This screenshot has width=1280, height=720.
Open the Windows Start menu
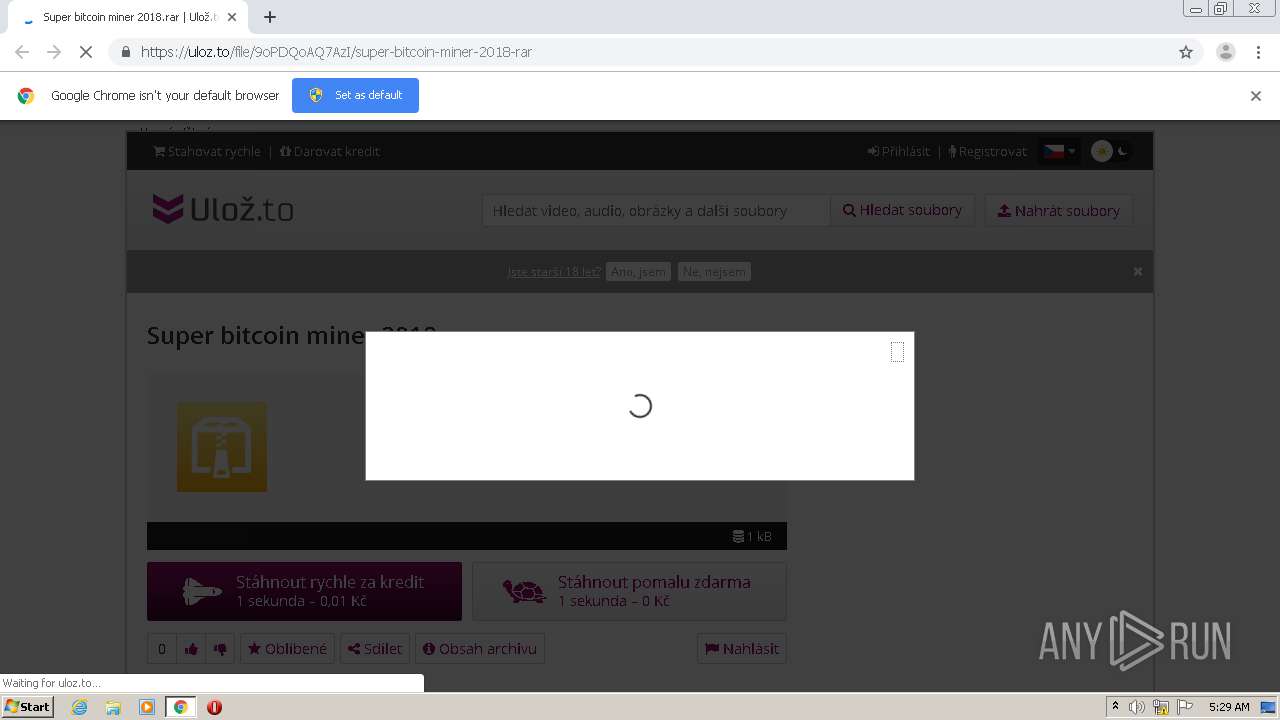pos(27,707)
